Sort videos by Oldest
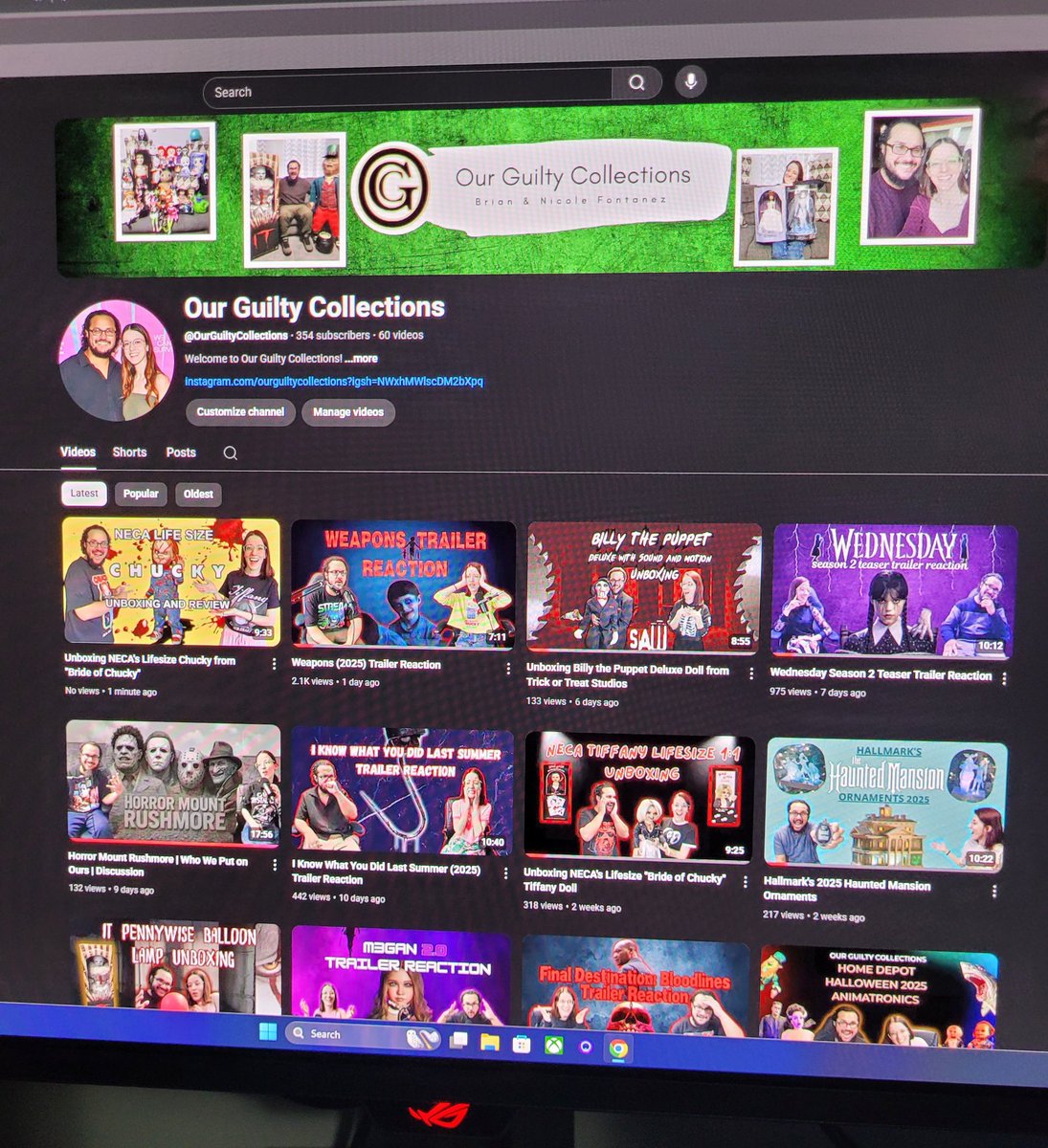The width and height of the screenshot is (1048, 1148). [198, 494]
